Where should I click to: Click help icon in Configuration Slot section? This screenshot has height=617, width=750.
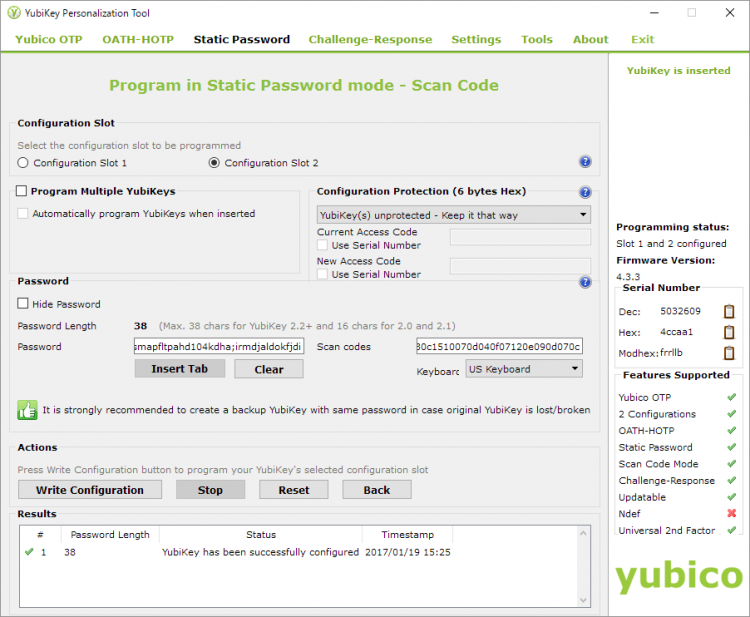(x=585, y=162)
